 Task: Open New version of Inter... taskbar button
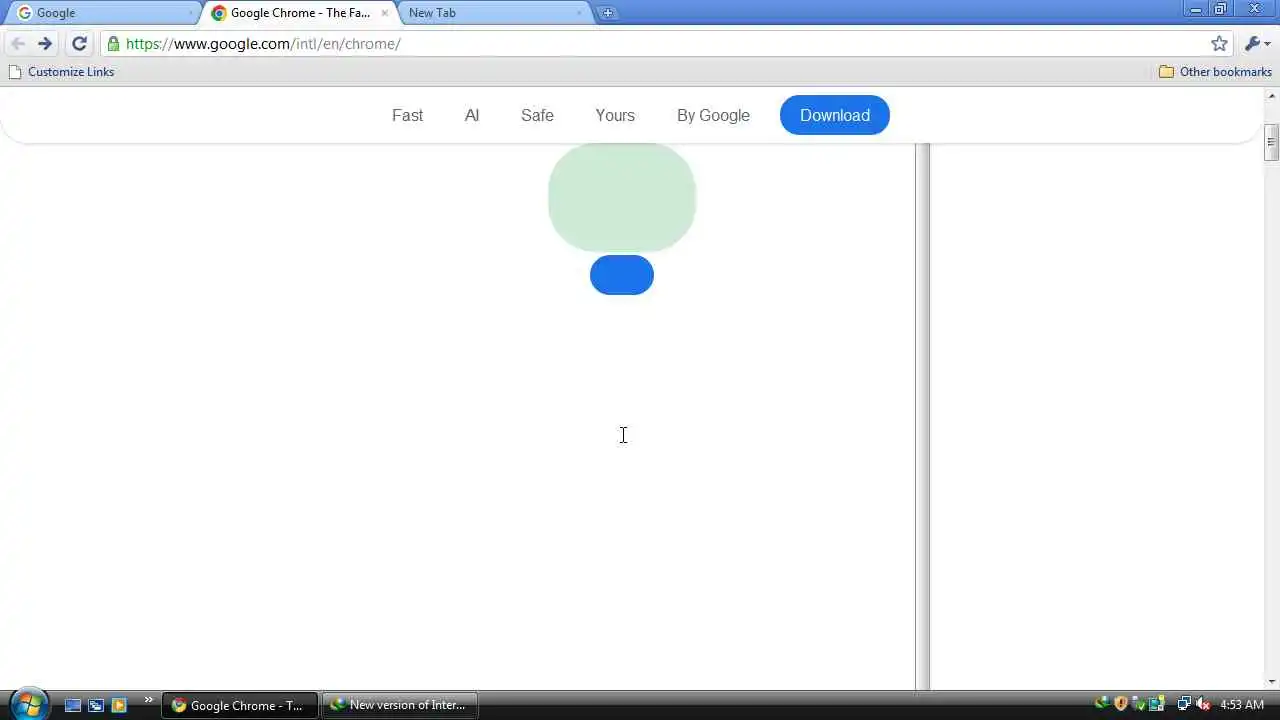click(x=400, y=705)
